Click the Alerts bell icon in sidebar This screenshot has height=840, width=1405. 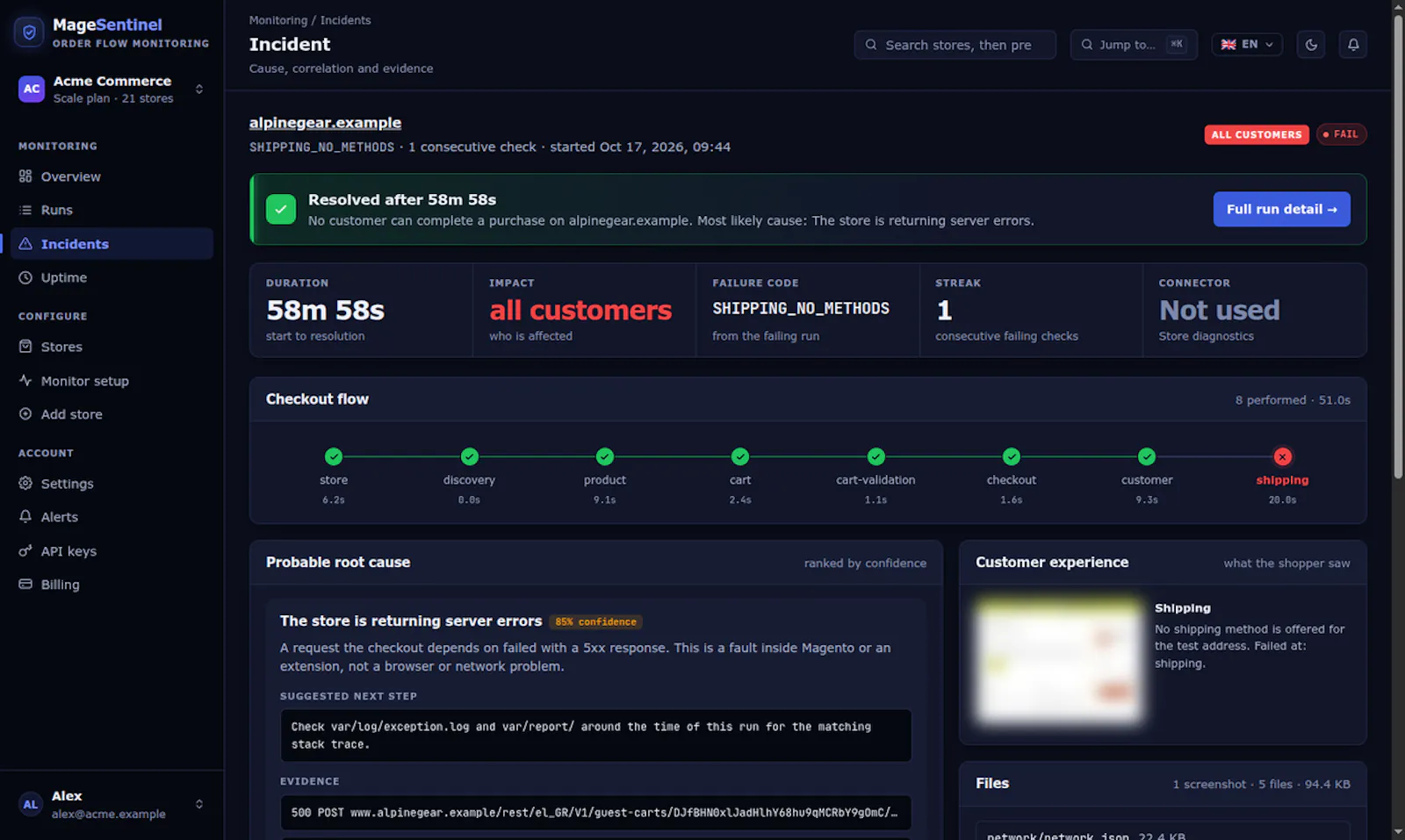(25, 517)
